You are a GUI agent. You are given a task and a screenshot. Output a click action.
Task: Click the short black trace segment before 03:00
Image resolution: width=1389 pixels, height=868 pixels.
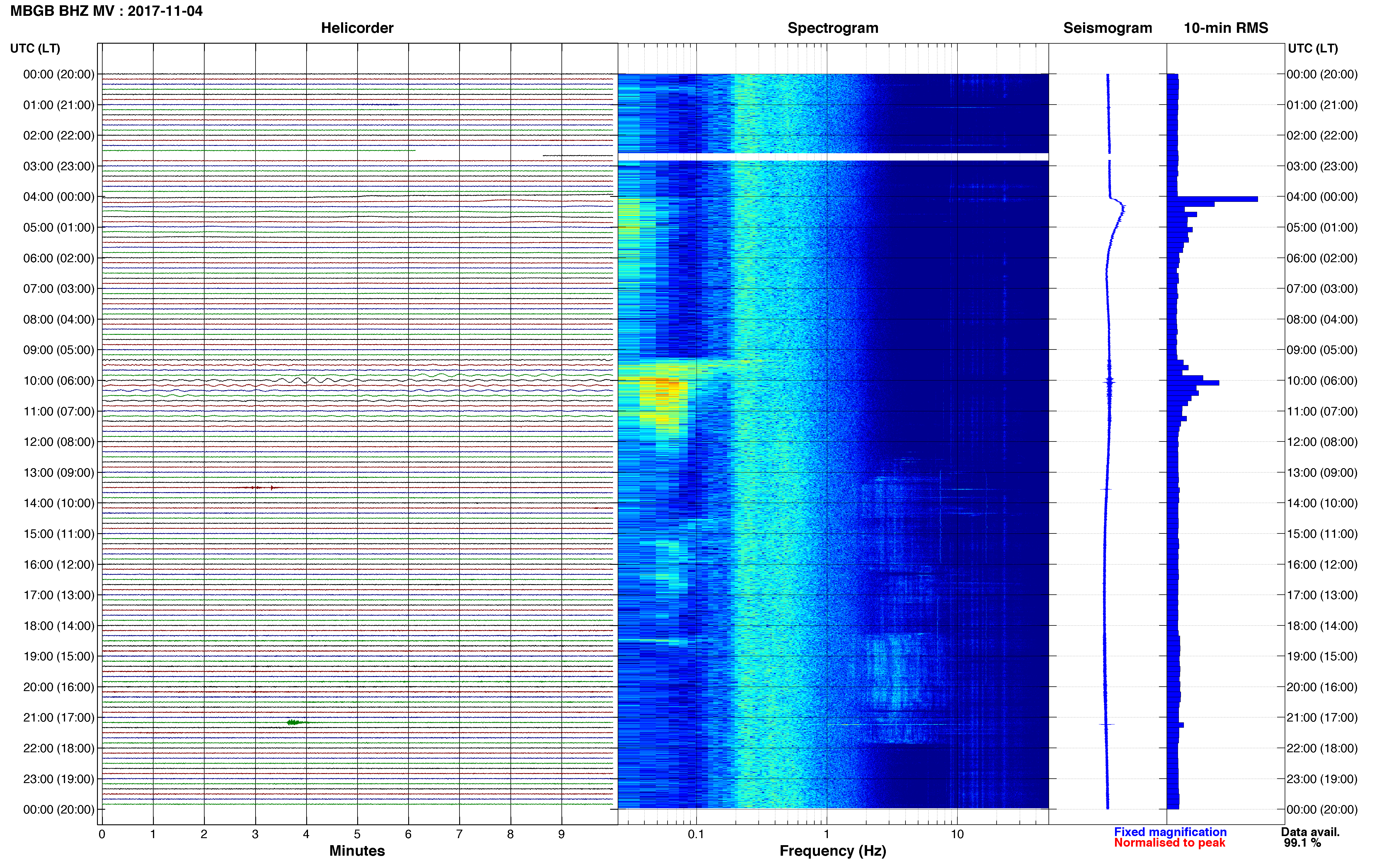click(x=578, y=156)
